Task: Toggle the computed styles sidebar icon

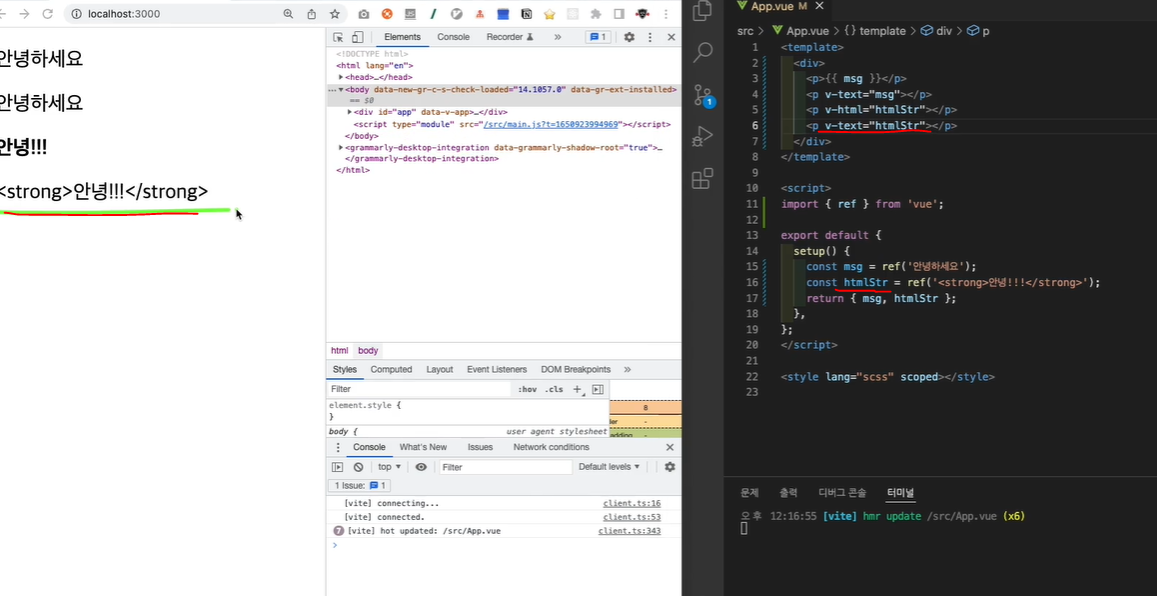Action: tap(598, 389)
